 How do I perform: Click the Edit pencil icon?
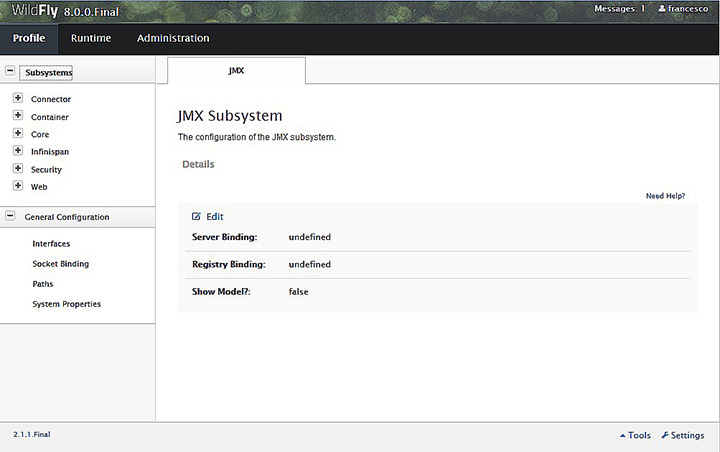pyautogui.click(x=196, y=216)
